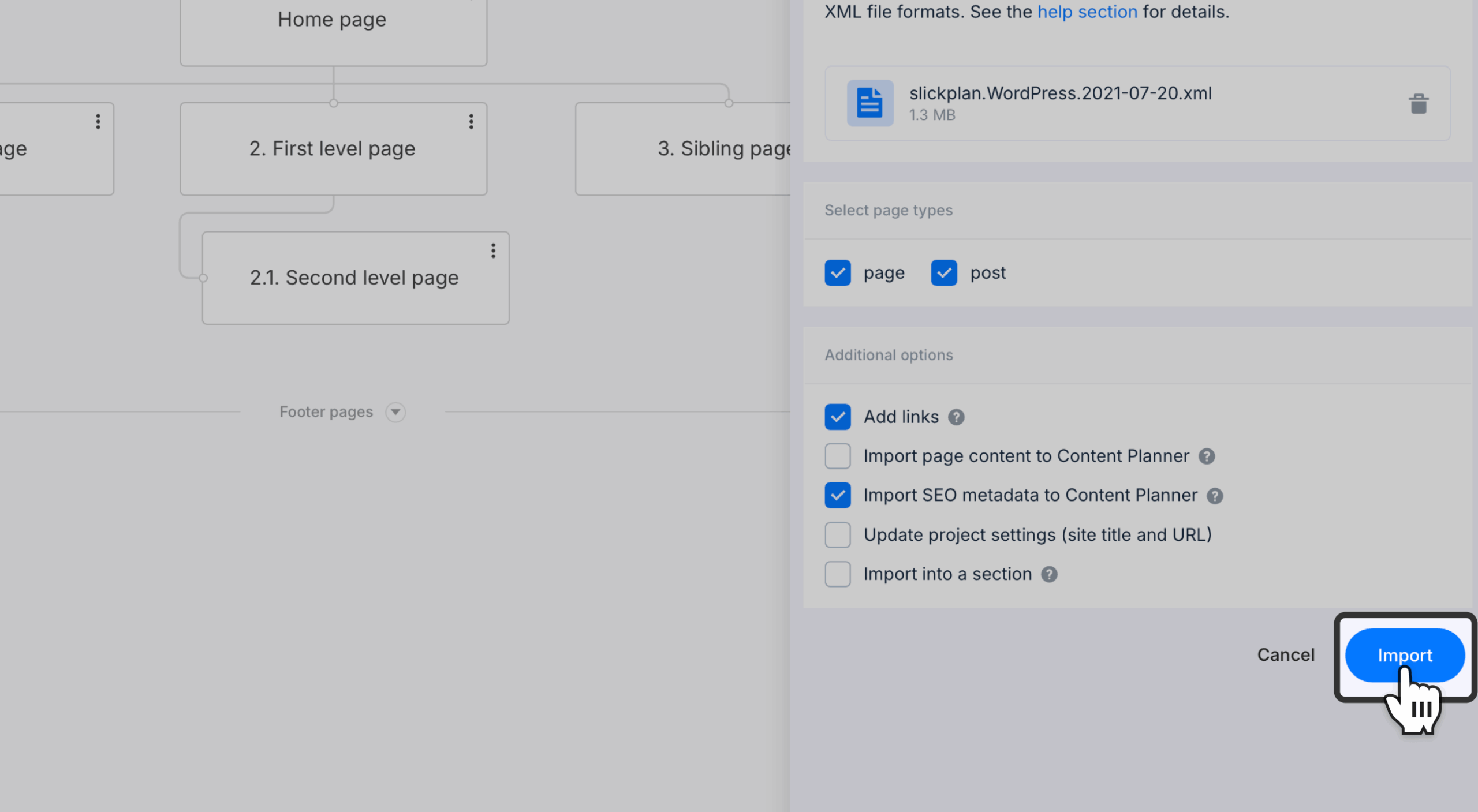The width and height of the screenshot is (1478, 812).
Task: Delete the uploaded slickplan.WordPress xml file
Action: point(1418,104)
